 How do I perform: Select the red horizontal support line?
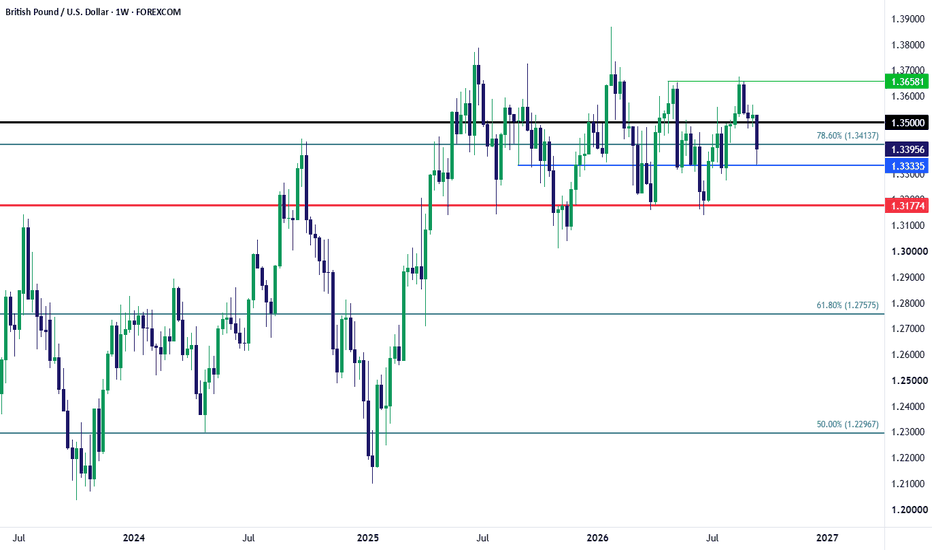[442, 206]
